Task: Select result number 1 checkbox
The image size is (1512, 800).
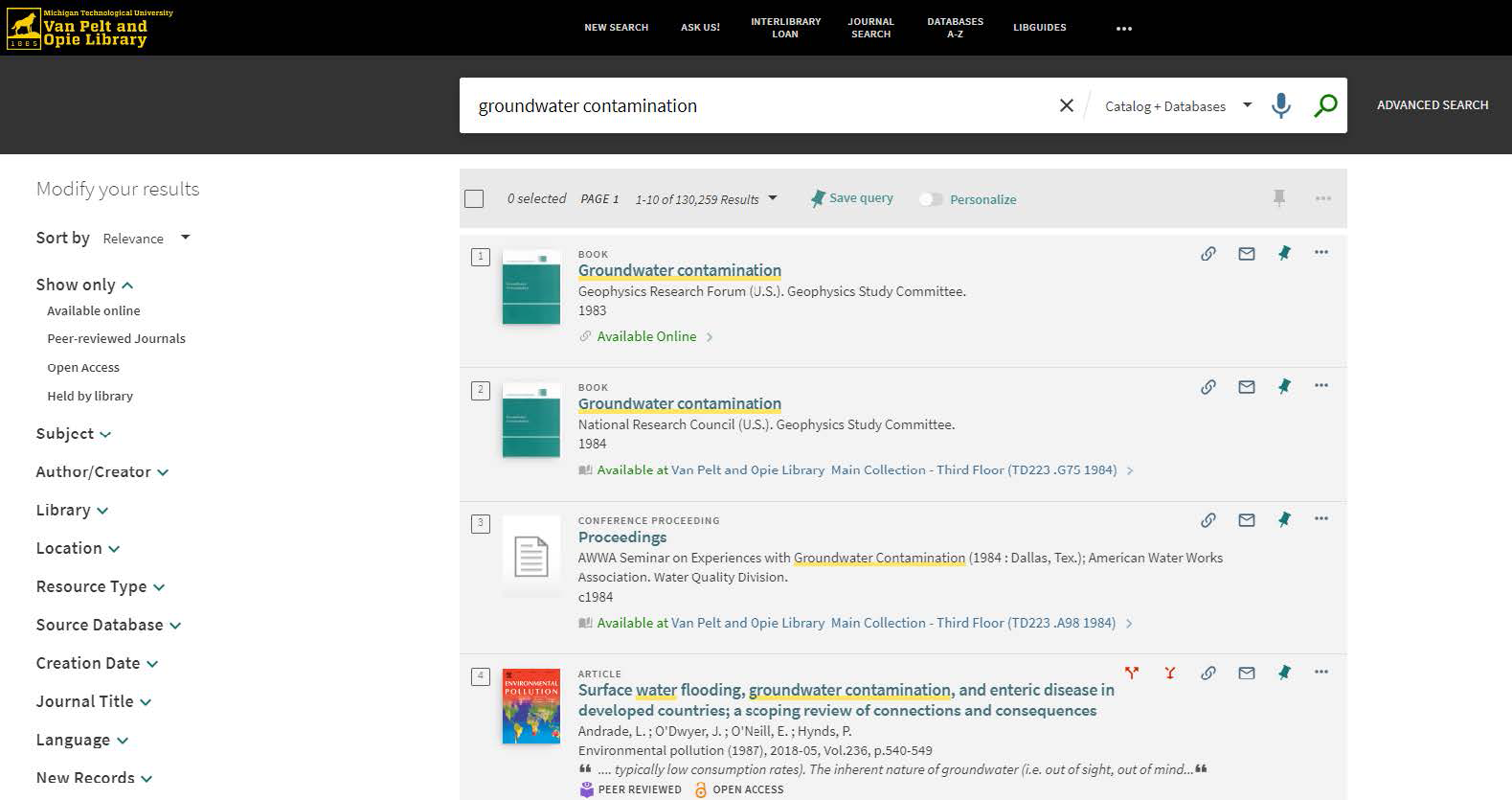Action: (x=481, y=257)
